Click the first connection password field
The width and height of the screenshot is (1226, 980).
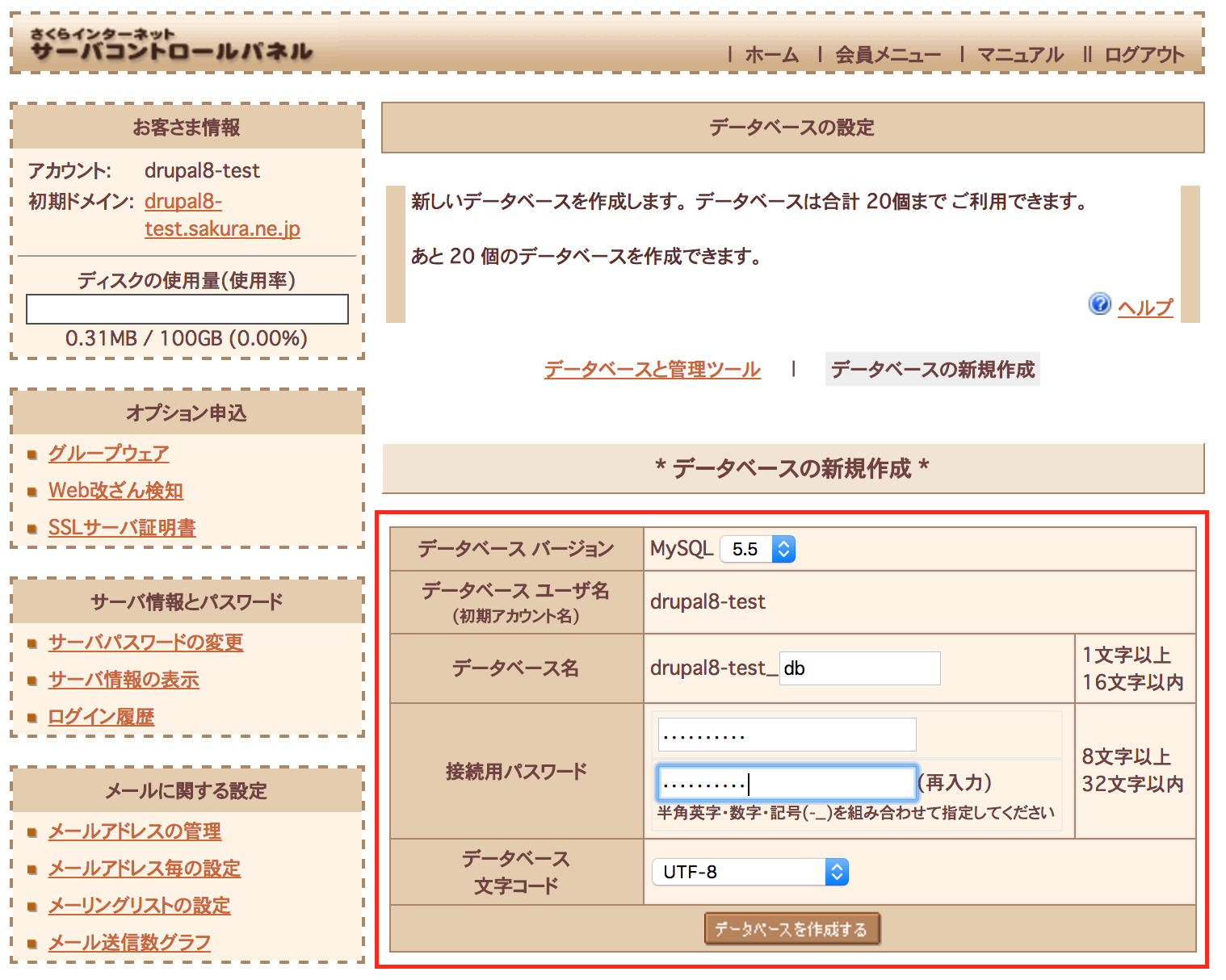click(787, 735)
